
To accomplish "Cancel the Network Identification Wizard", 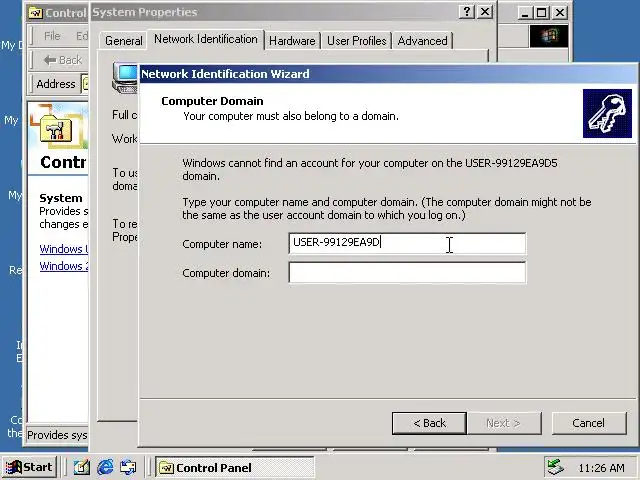I will (x=589, y=423).
